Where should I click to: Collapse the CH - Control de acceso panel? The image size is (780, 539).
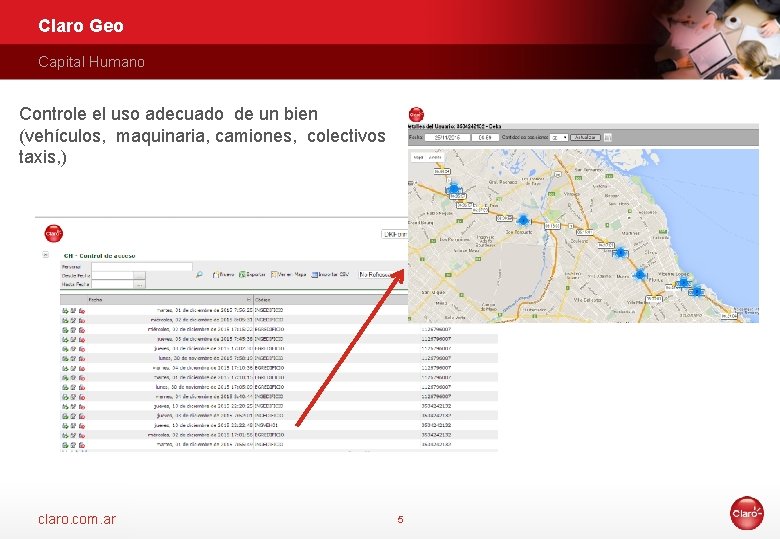(x=45, y=255)
